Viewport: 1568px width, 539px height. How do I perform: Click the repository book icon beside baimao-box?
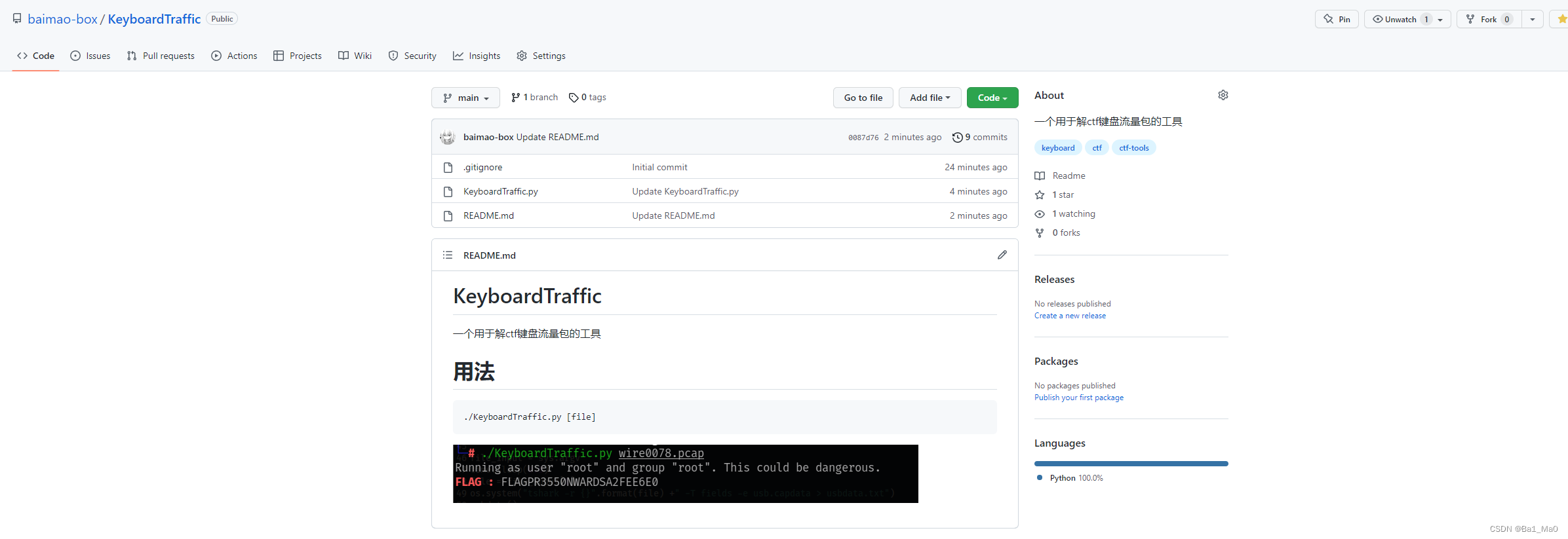pyautogui.click(x=17, y=19)
